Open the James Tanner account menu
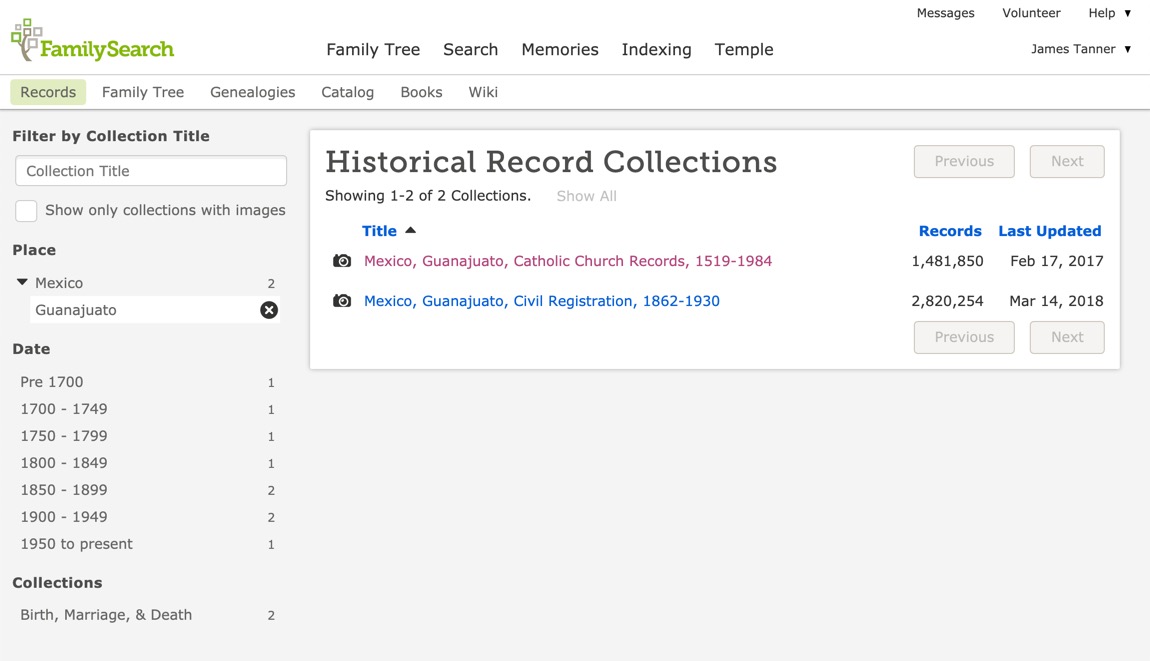 [x=1081, y=49]
